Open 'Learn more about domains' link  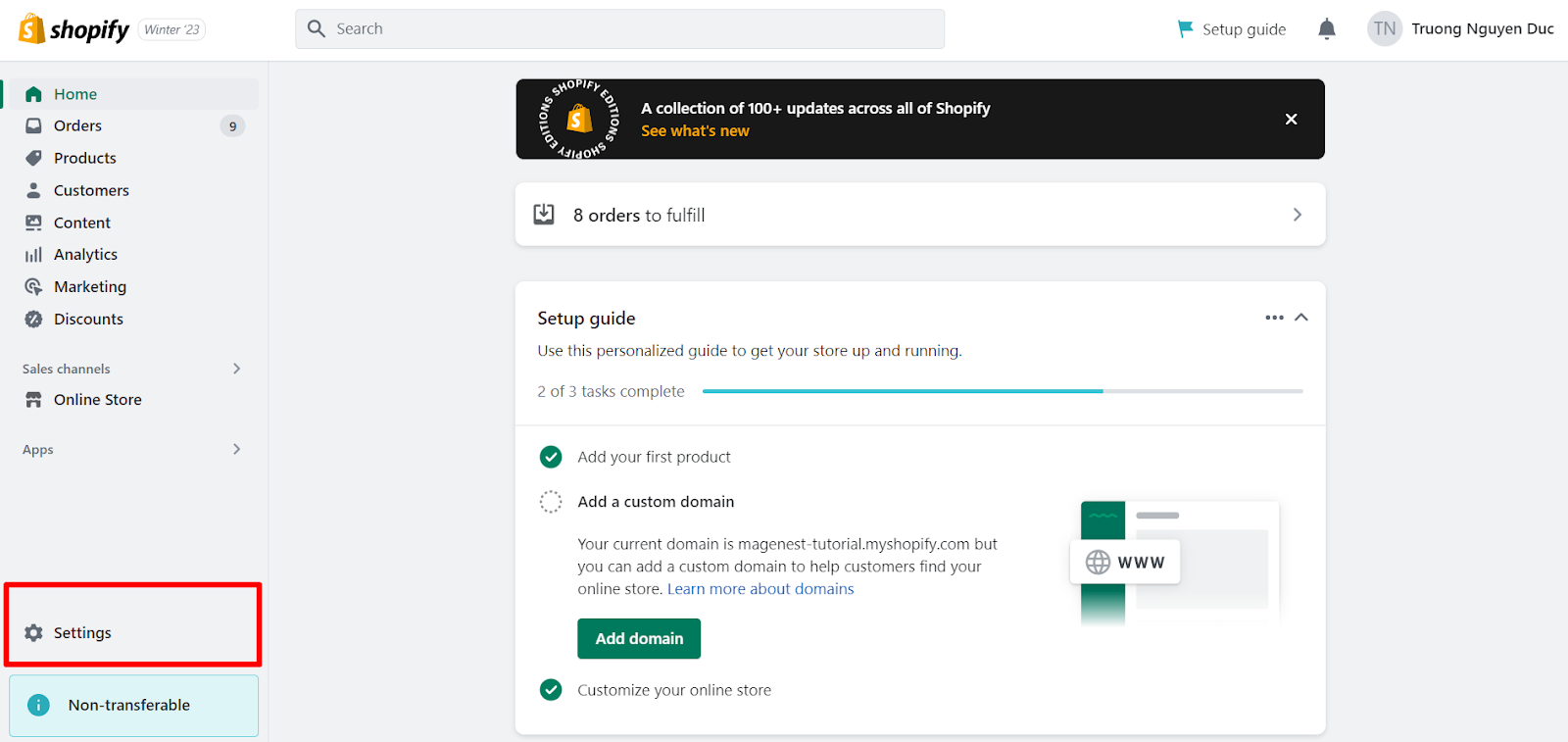coord(760,589)
